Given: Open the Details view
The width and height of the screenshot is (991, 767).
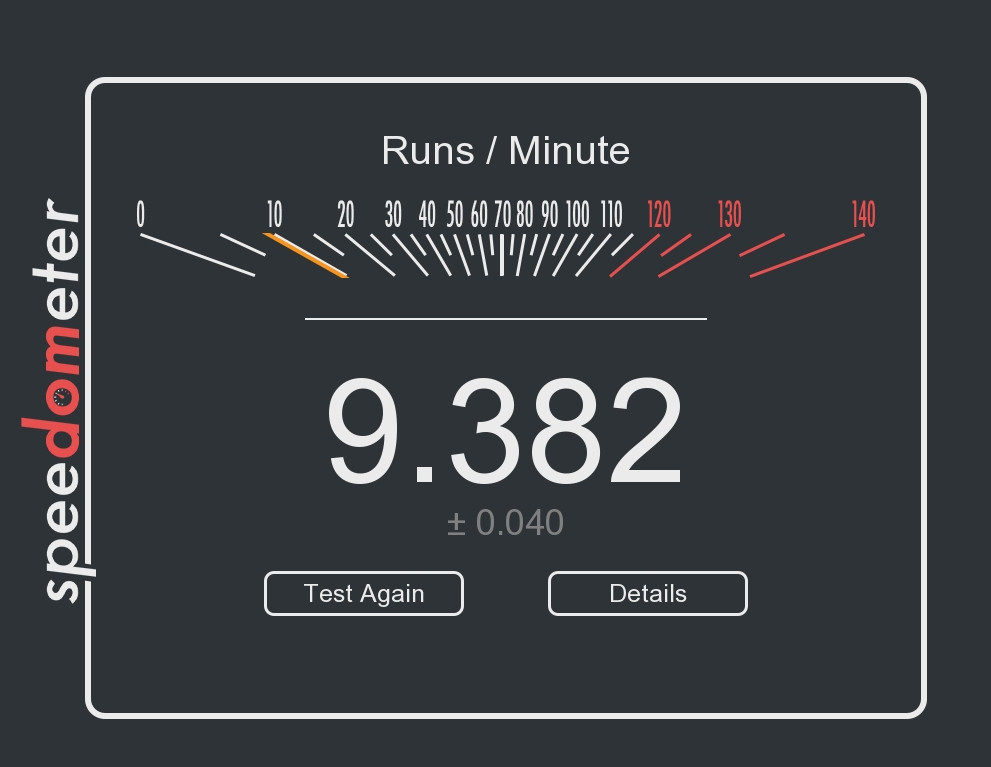Looking at the screenshot, I should click(647, 593).
